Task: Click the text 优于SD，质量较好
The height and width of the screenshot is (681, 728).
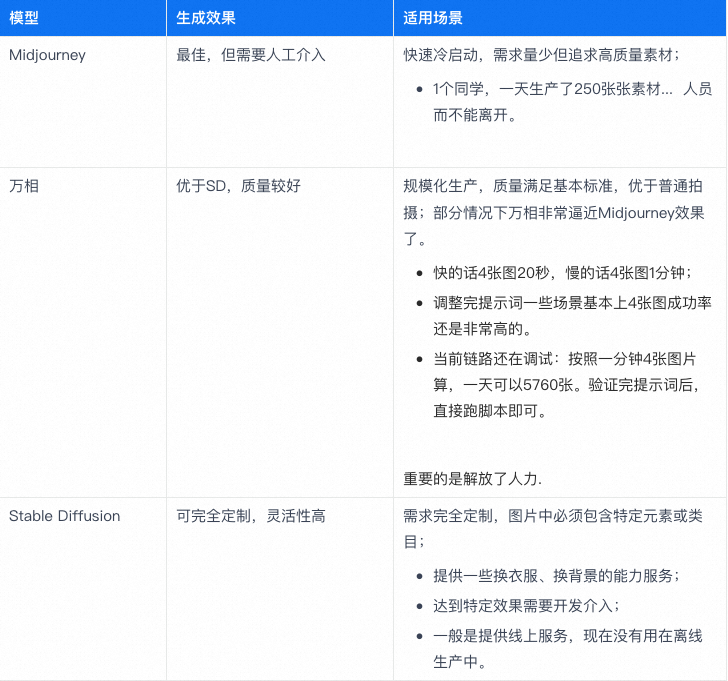Action: [238, 186]
